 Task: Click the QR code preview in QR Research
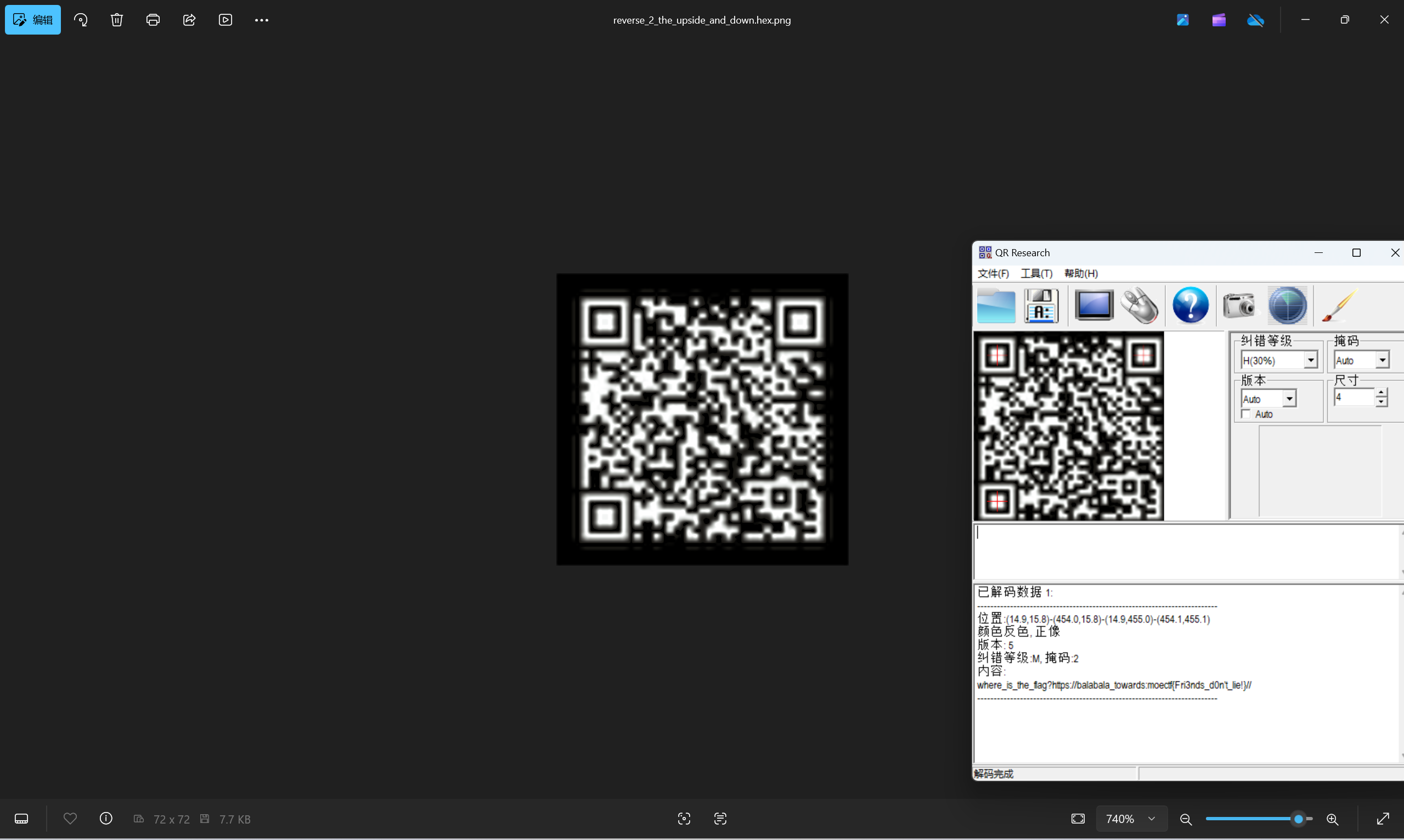pos(1068,426)
